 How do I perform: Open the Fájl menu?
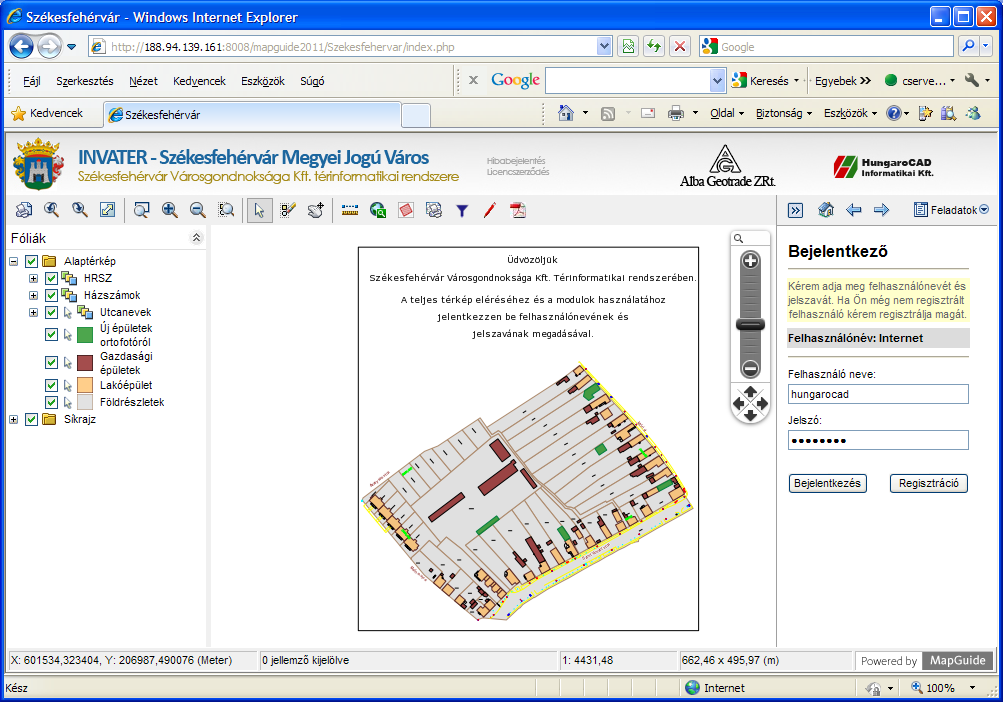pos(32,81)
